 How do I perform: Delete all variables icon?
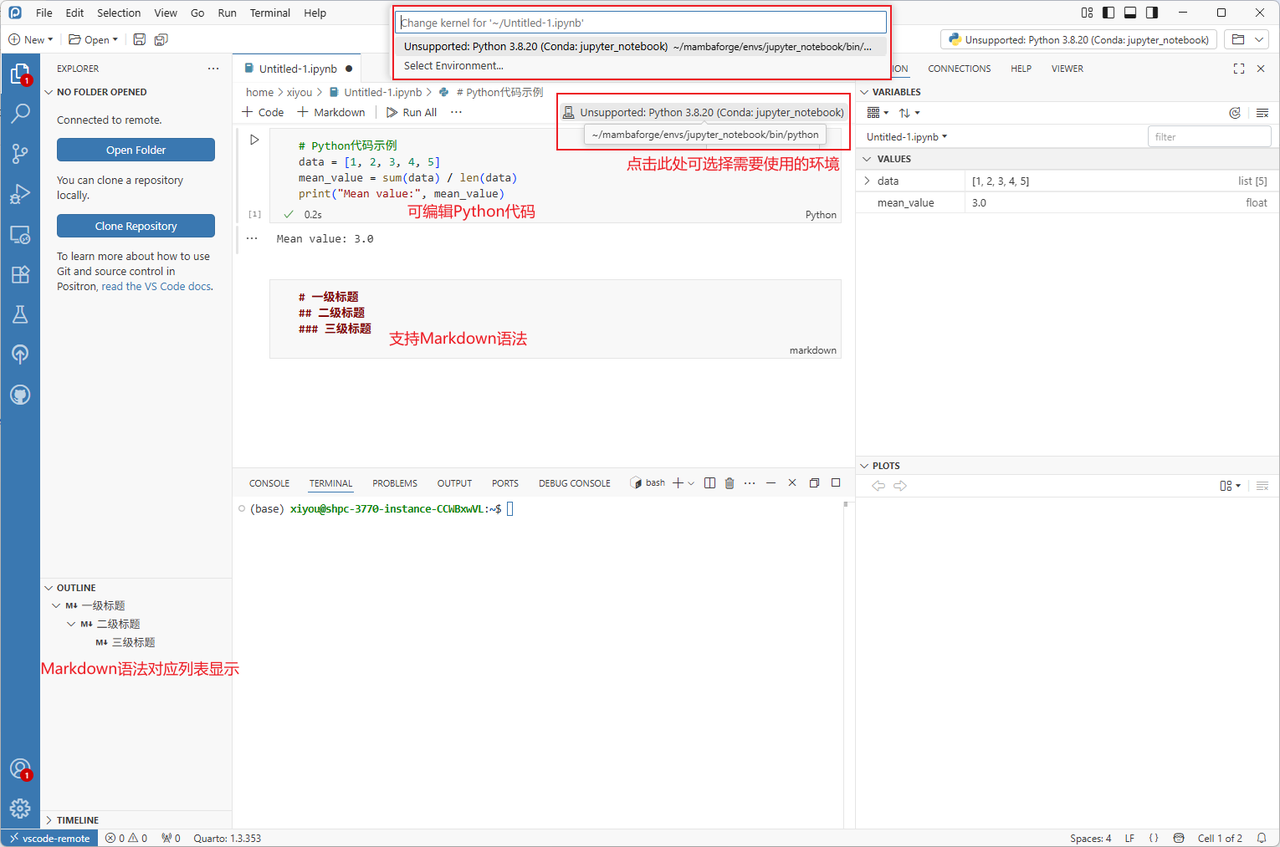click(x=1262, y=113)
